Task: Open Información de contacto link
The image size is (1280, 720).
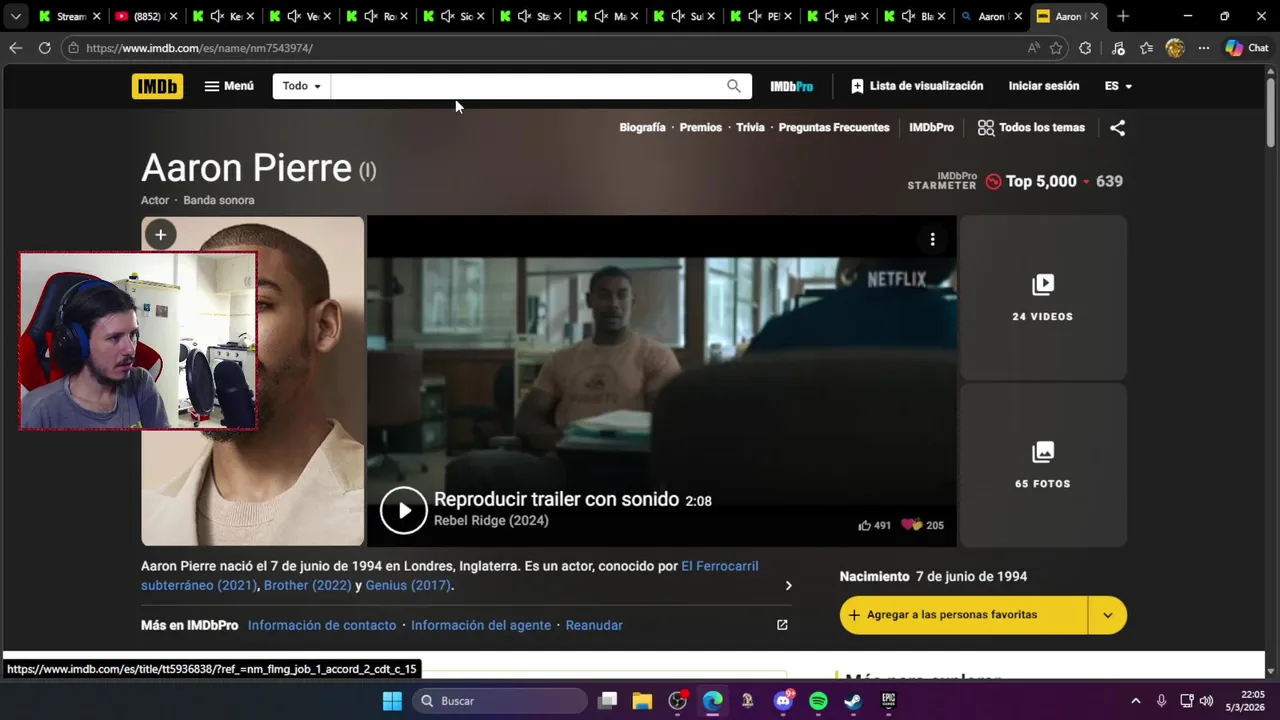Action: 322,625
